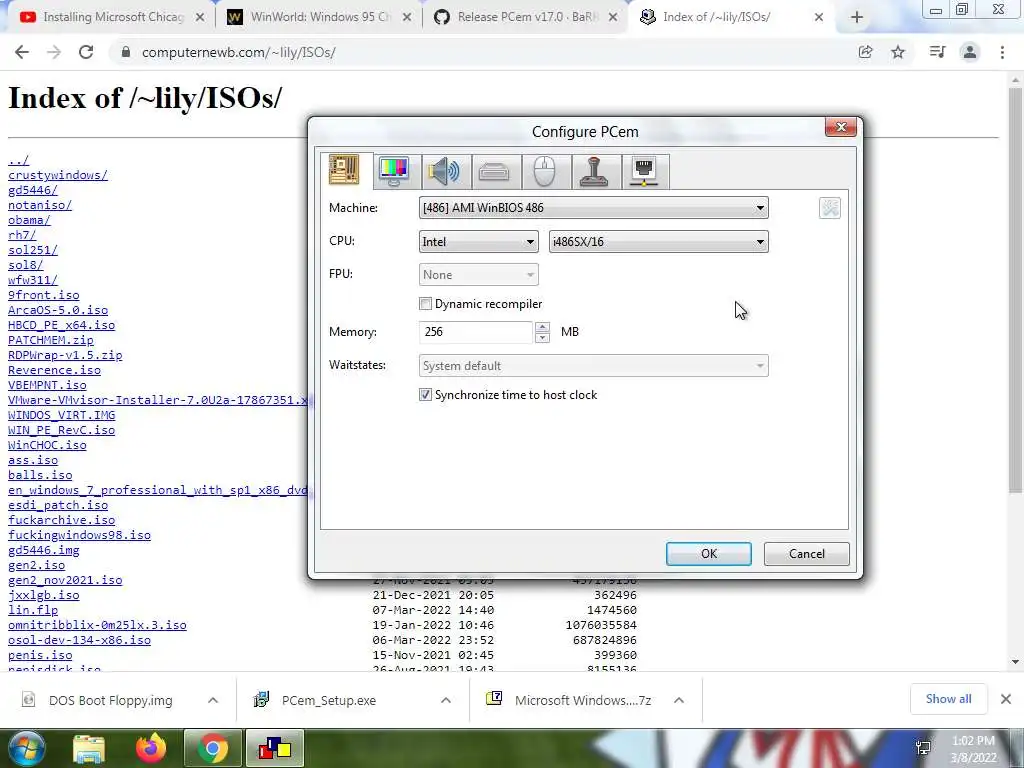
Task: Open the FPU dropdown set to None
Action: click(x=479, y=275)
